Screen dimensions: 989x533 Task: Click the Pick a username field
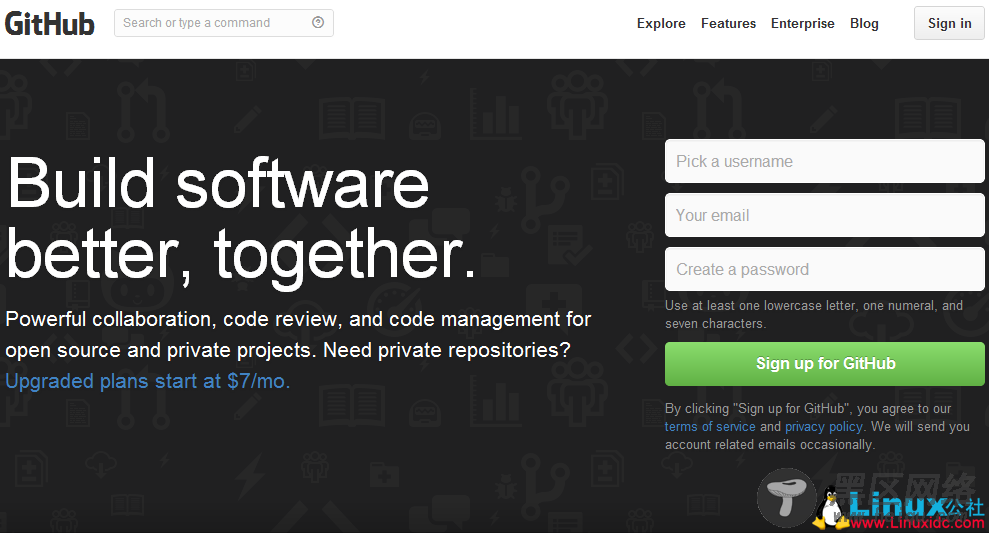(x=824, y=161)
